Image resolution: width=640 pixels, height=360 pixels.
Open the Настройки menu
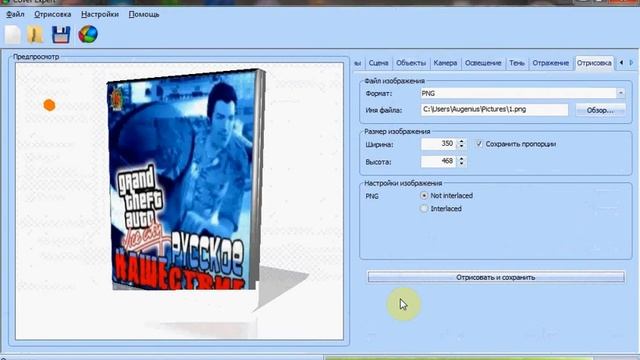(x=100, y=14)
